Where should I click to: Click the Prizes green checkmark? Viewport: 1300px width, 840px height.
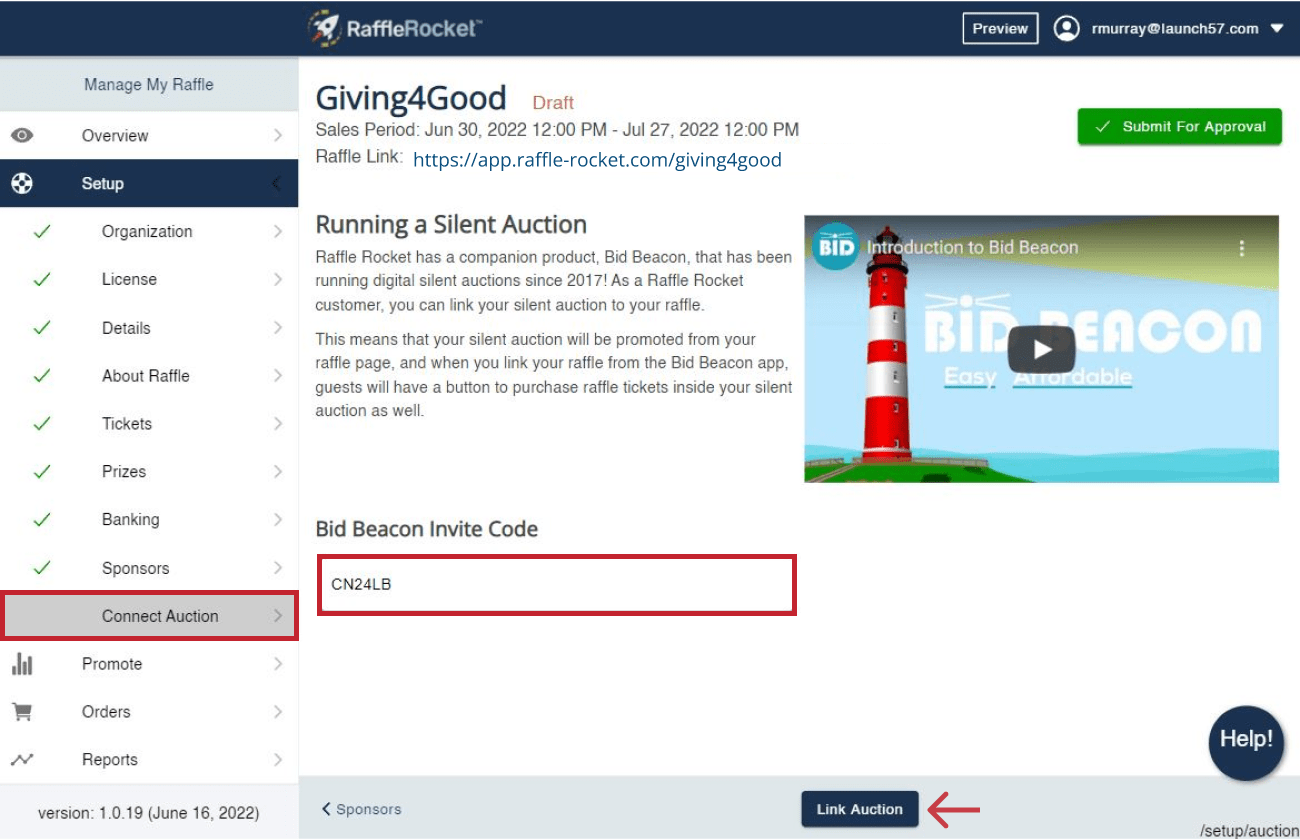(x=42, y=472)
